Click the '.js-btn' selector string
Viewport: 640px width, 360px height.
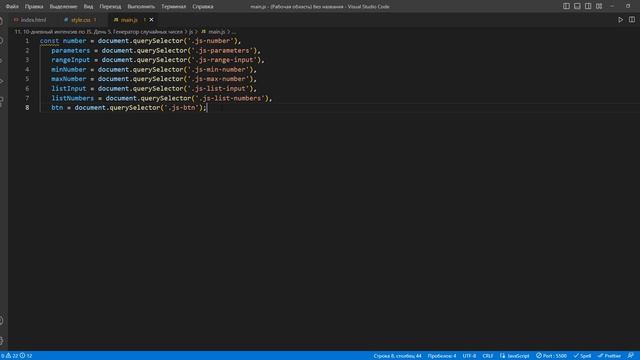click(x=182, y=108)
